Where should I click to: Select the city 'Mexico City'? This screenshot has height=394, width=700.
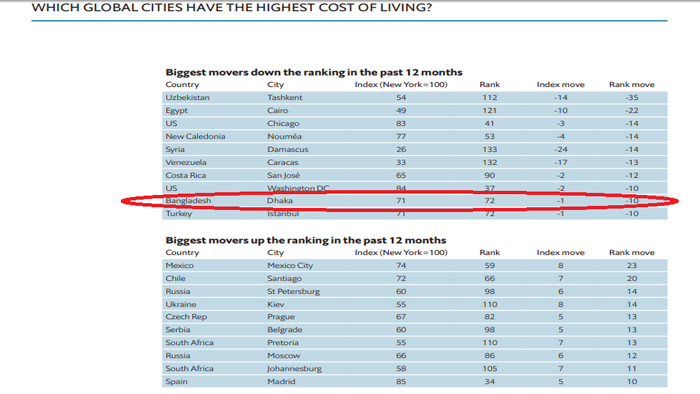click(x=290, y=265)
